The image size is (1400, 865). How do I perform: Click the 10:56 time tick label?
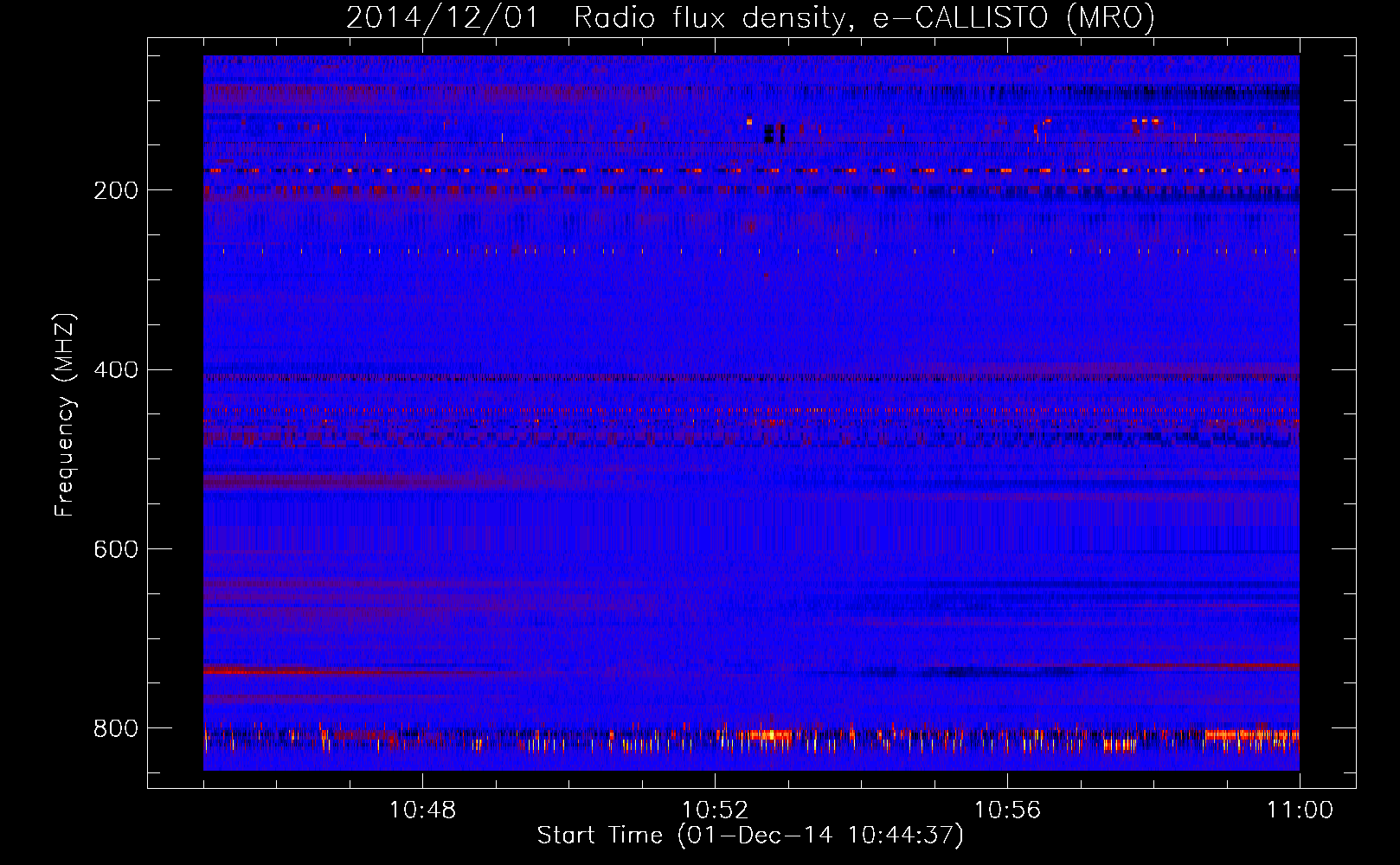tap(1007, 811)
